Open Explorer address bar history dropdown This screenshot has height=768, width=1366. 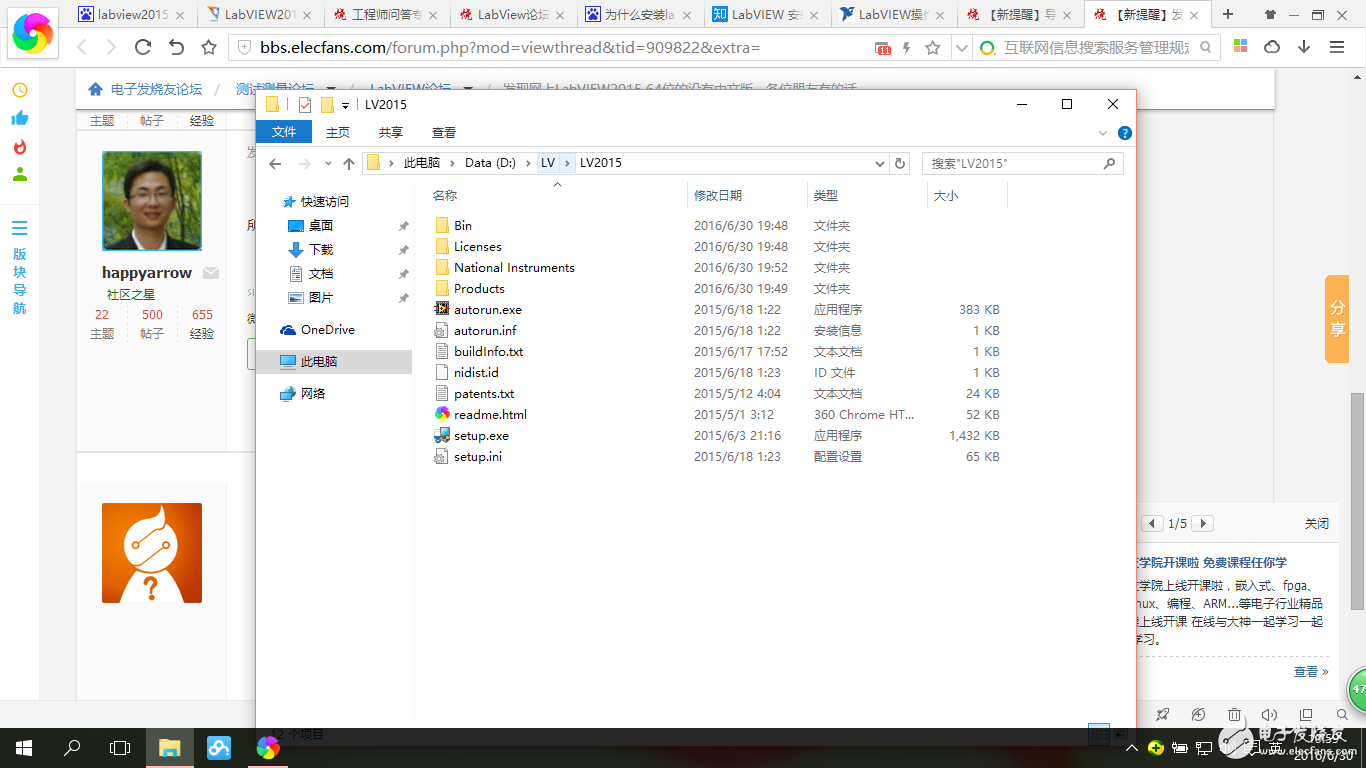[x=880, y=163]
